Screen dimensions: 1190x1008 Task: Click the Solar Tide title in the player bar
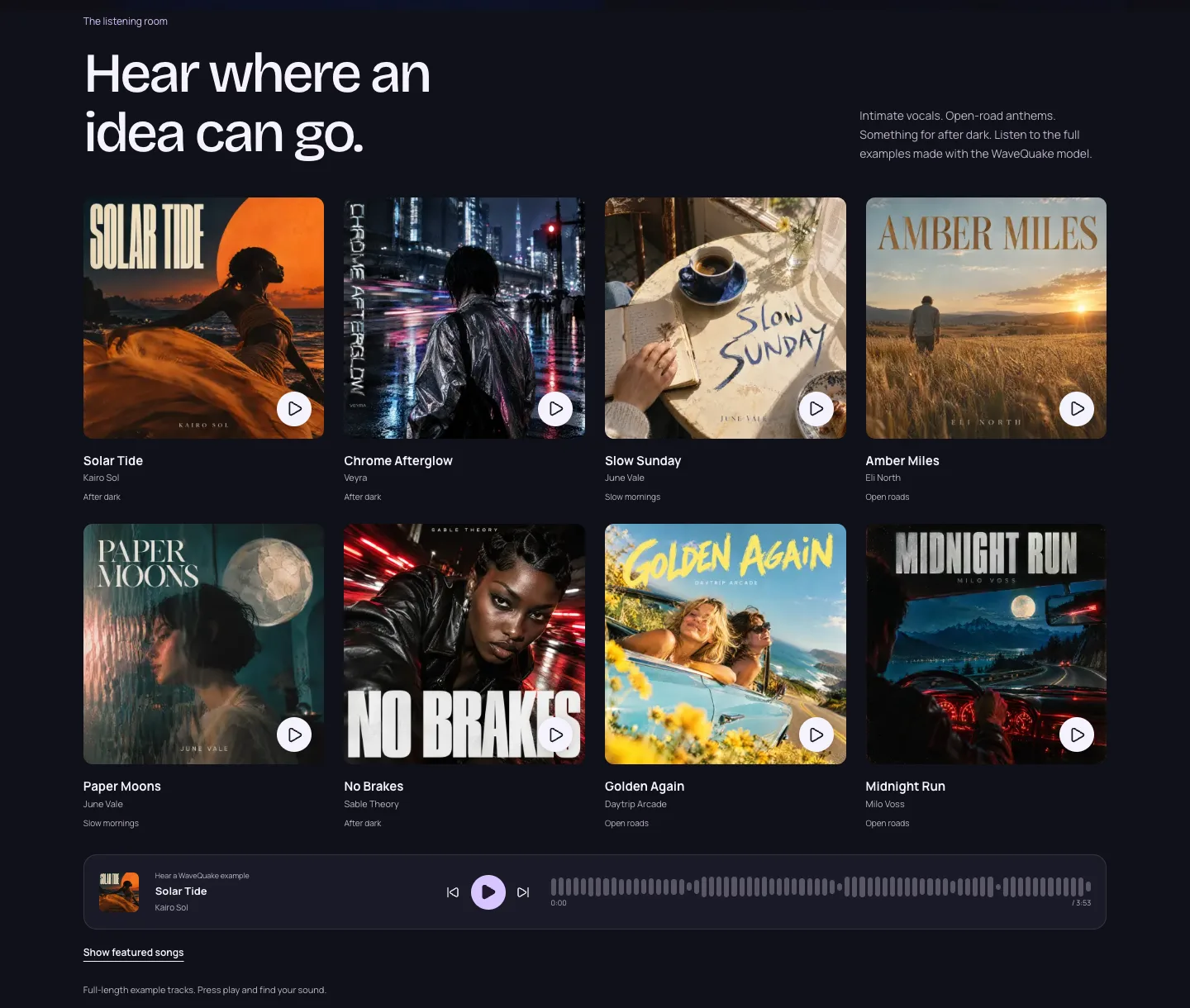pyautogui.click(x=181, y=892)
